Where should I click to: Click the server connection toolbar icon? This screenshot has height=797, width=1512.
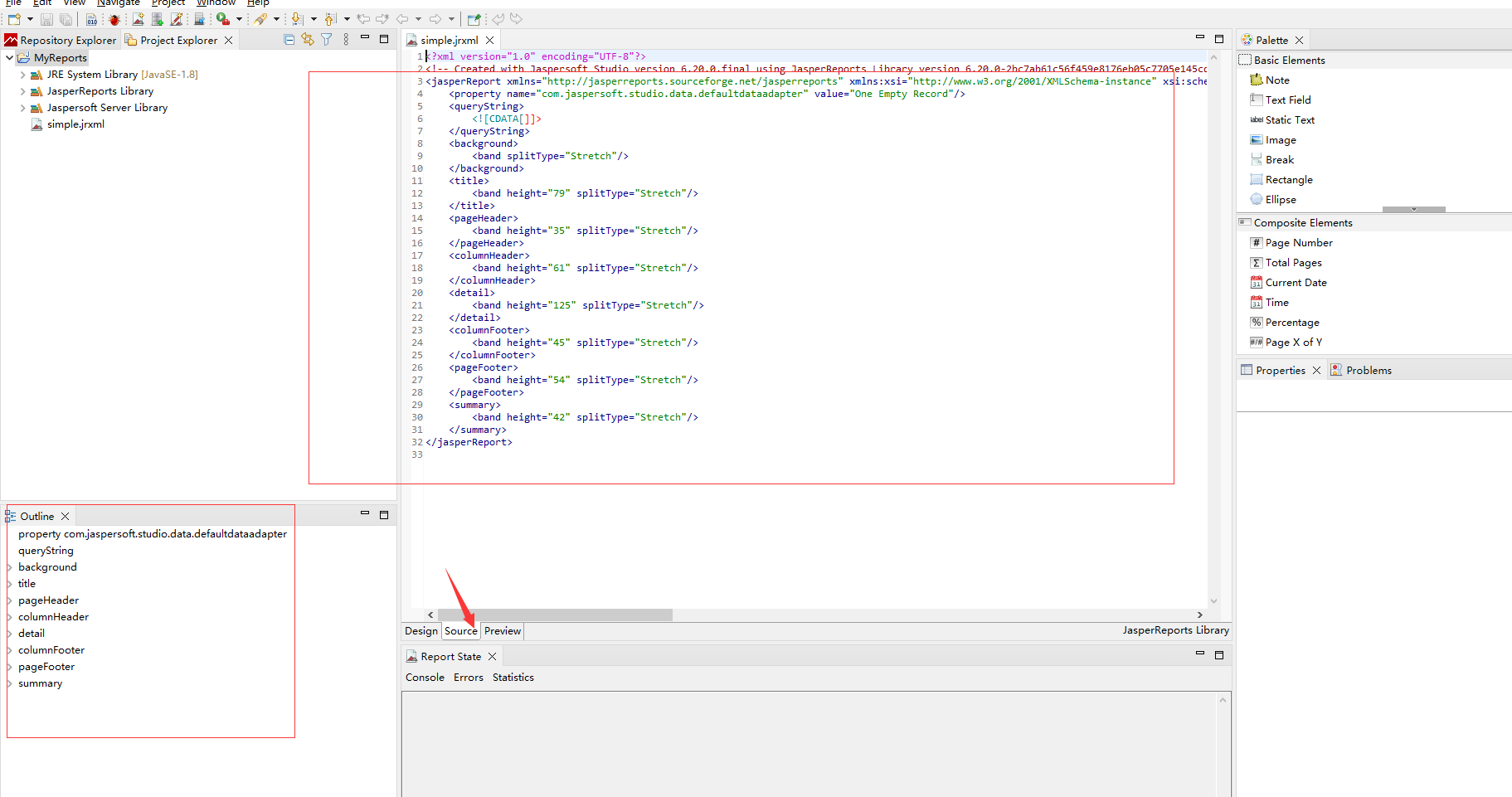click(200, 19)
